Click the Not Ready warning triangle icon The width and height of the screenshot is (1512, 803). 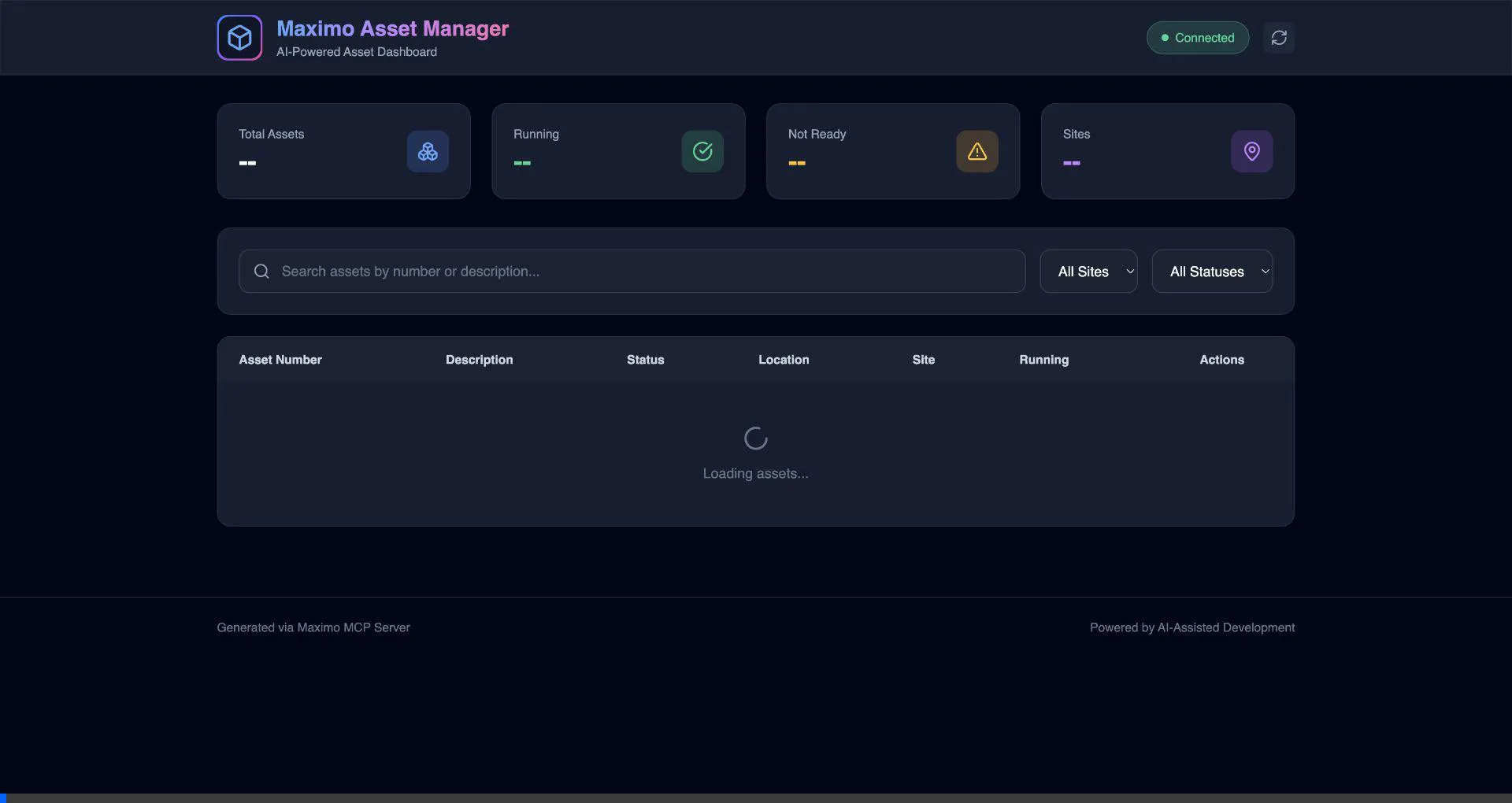pos(977,151)
